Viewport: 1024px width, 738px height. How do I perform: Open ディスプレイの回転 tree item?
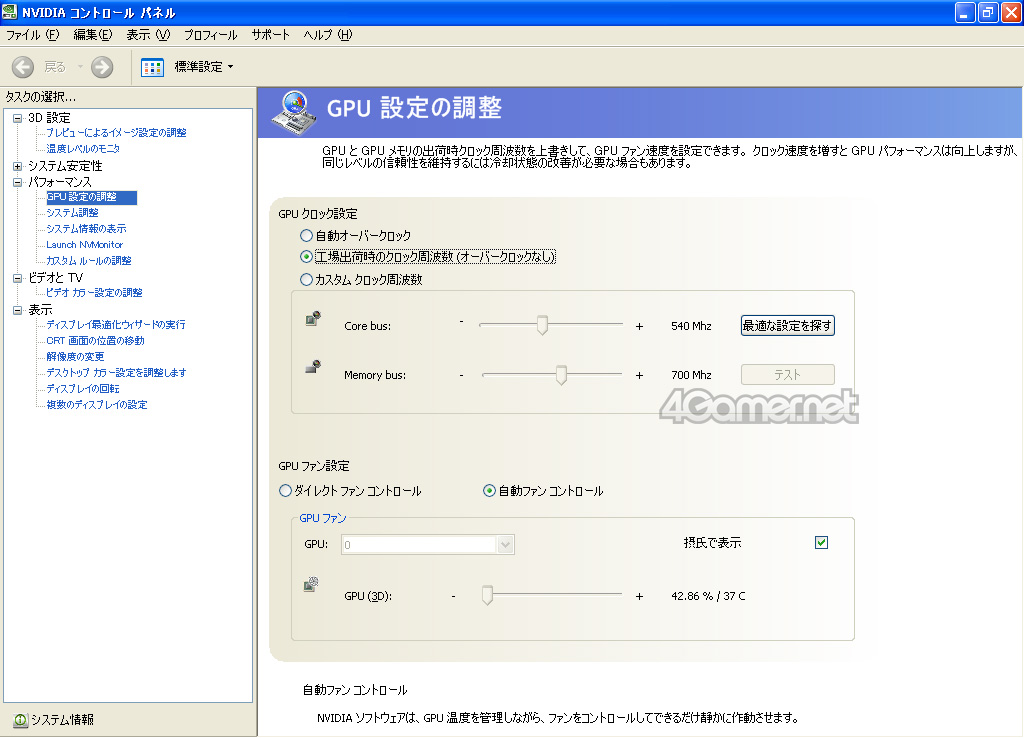pos(83,389)
